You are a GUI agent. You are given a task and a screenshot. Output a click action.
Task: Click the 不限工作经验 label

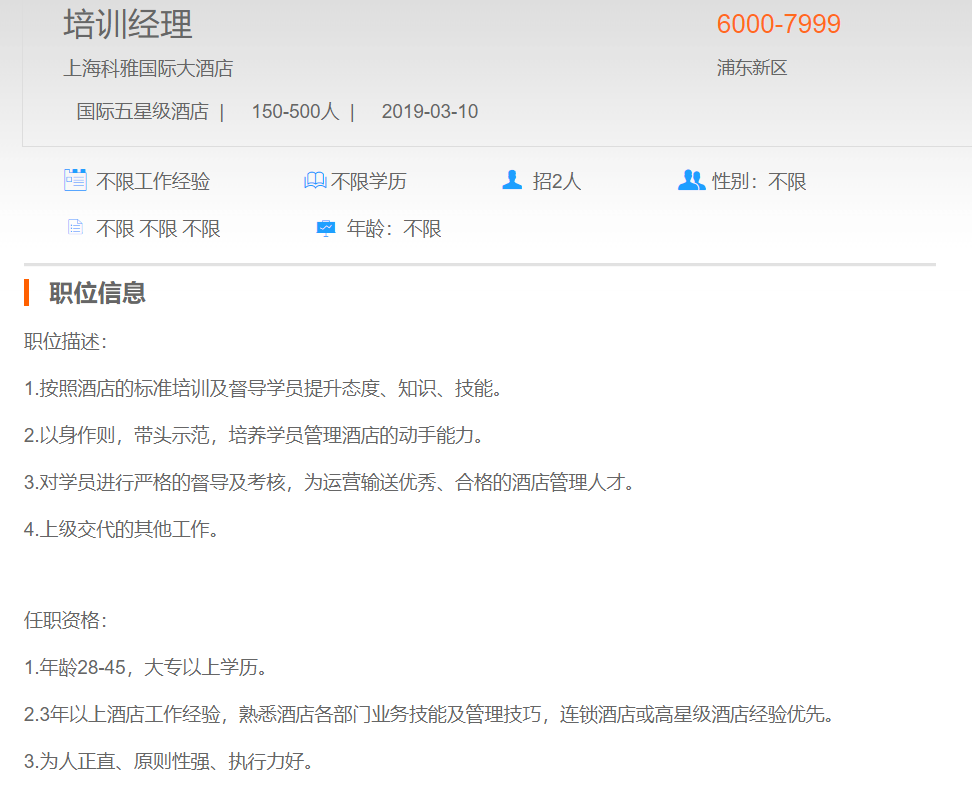point(153,182)
